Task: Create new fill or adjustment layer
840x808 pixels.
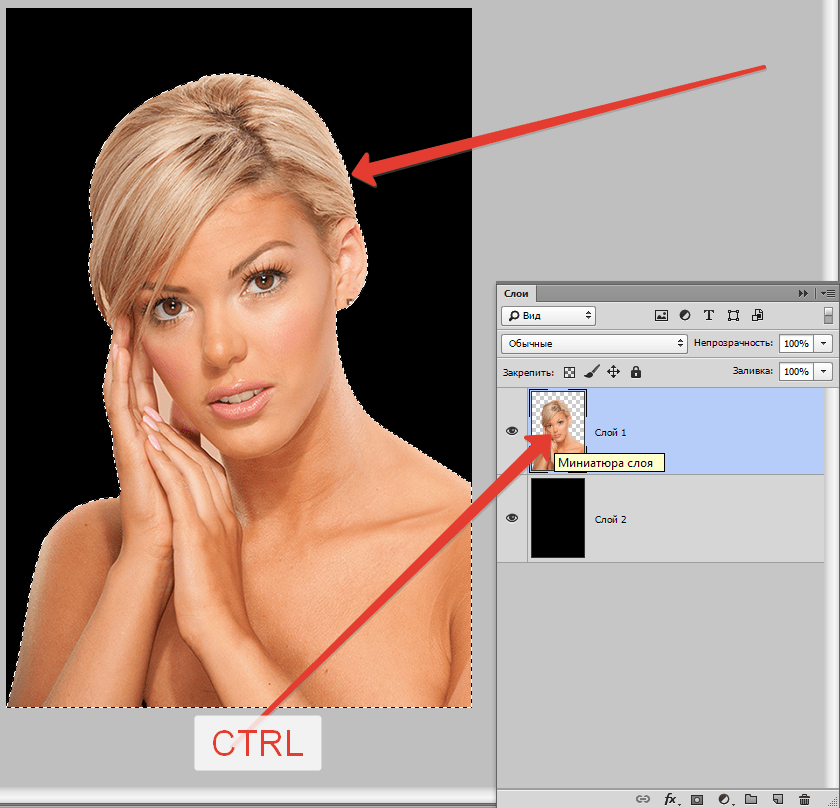Action: tap(724, 799)
